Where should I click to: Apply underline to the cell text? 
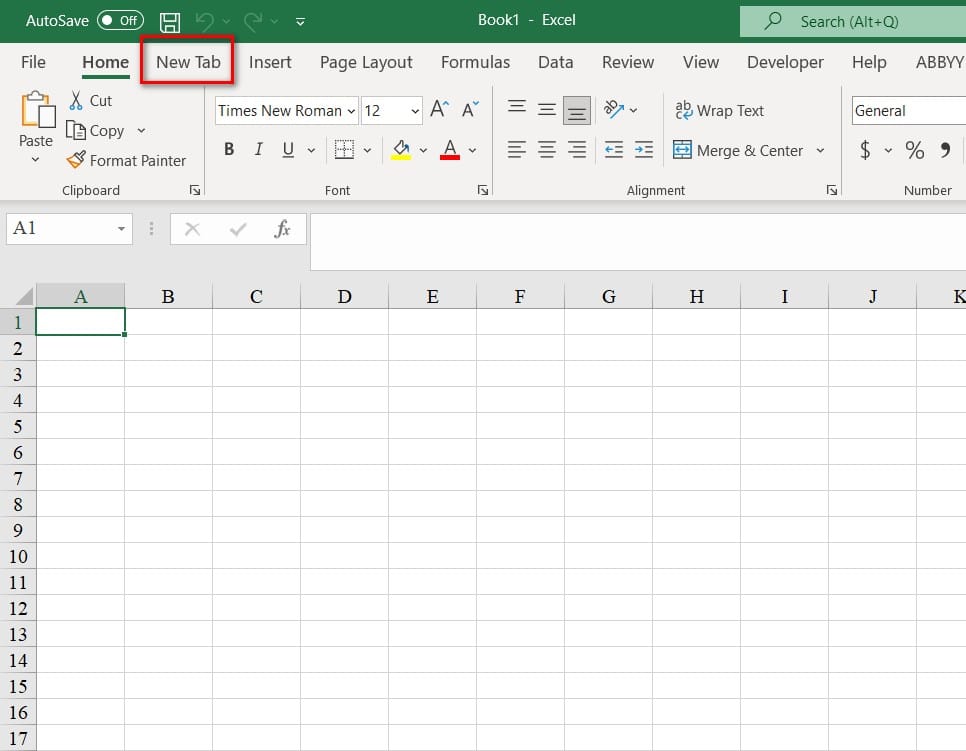(287, 148)
